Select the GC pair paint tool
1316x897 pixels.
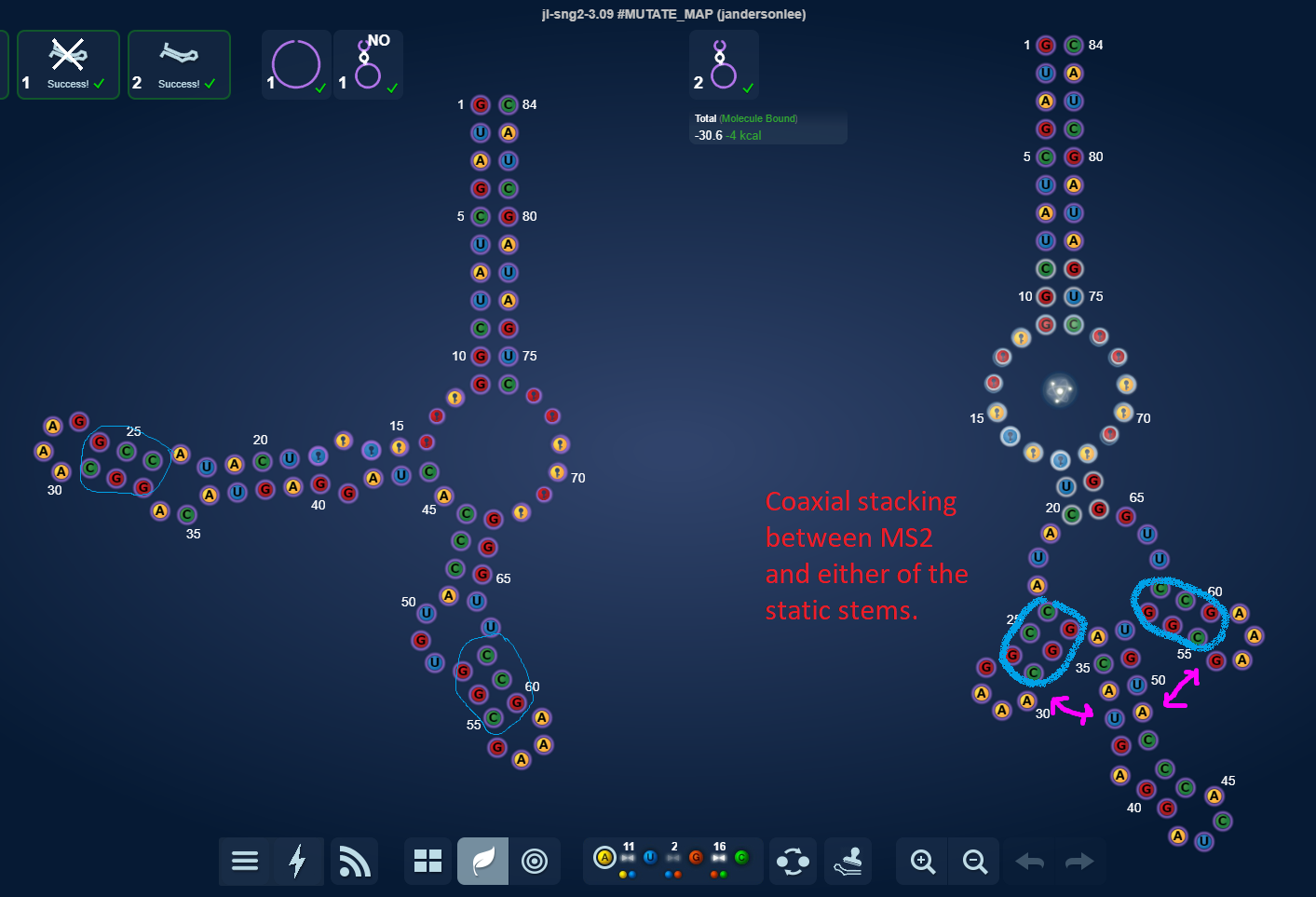719,861
